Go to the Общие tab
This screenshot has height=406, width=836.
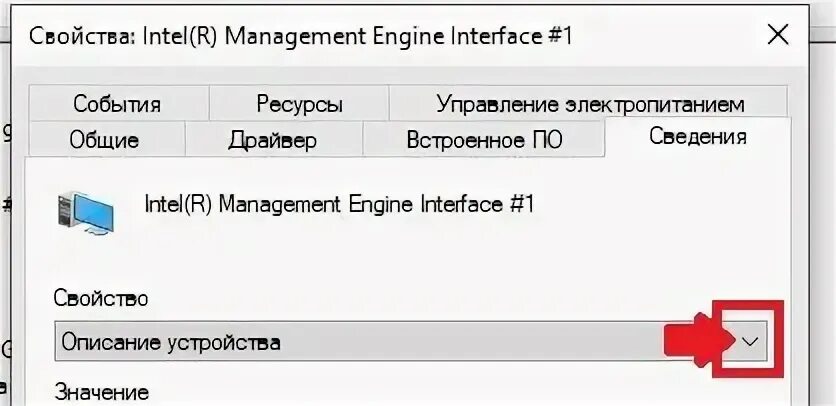104,139
